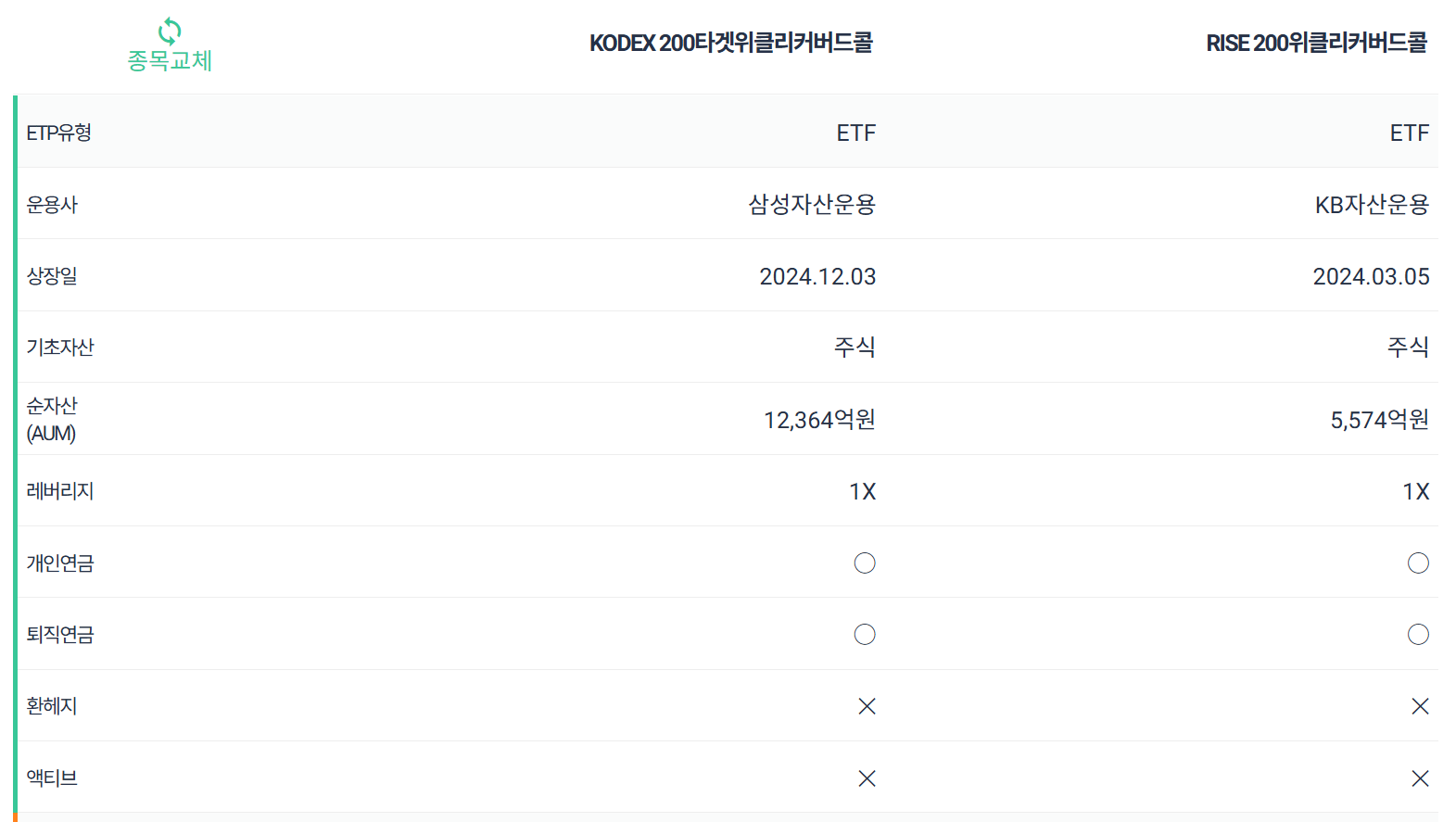
Task: Click KODEX 퇴직연금 circle icon
Action: pos(865,634)
